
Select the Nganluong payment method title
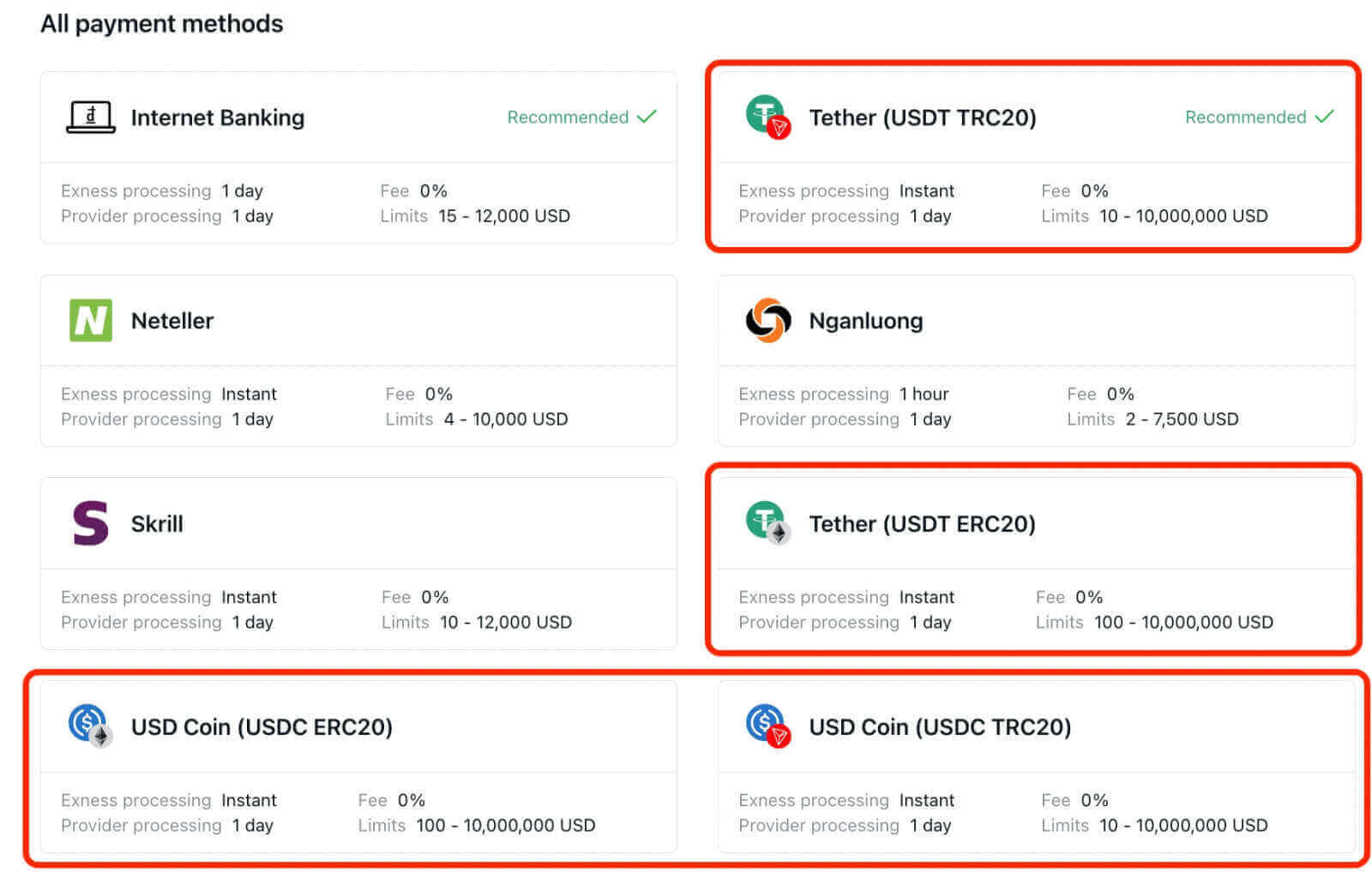tap(865, 320)
